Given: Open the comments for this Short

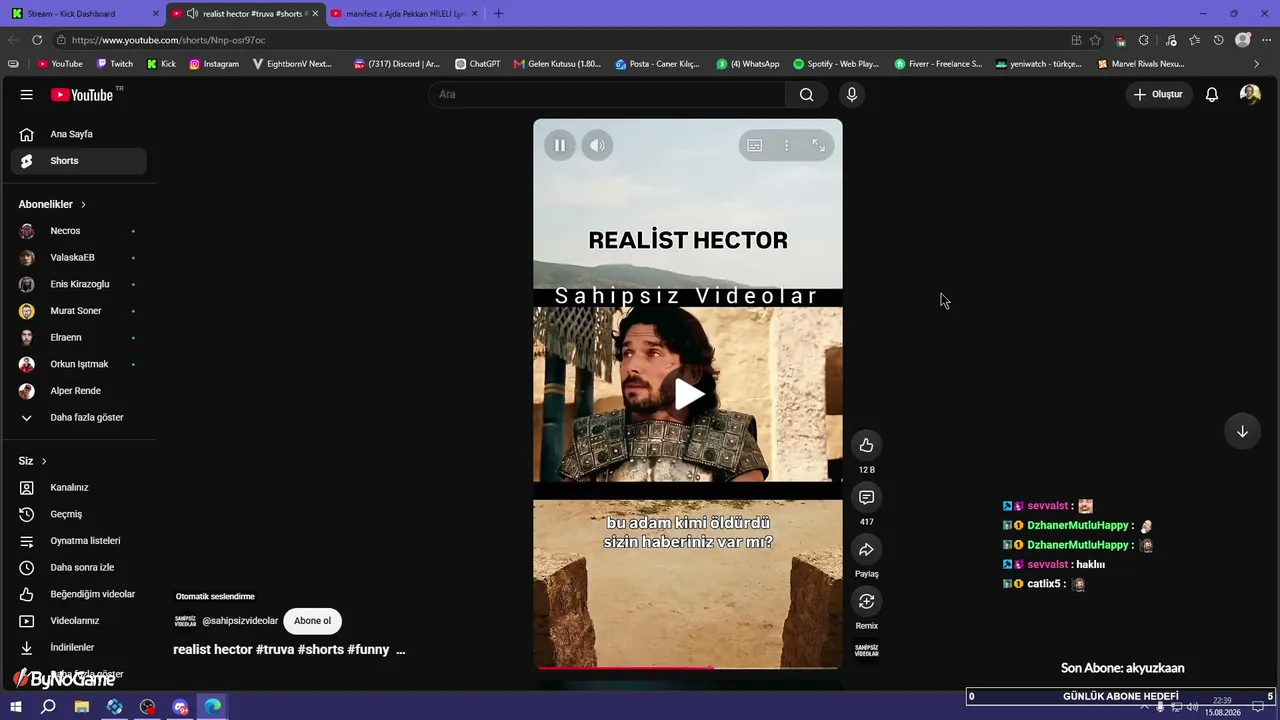Looking at the screenshot, I should pos(867,498).
